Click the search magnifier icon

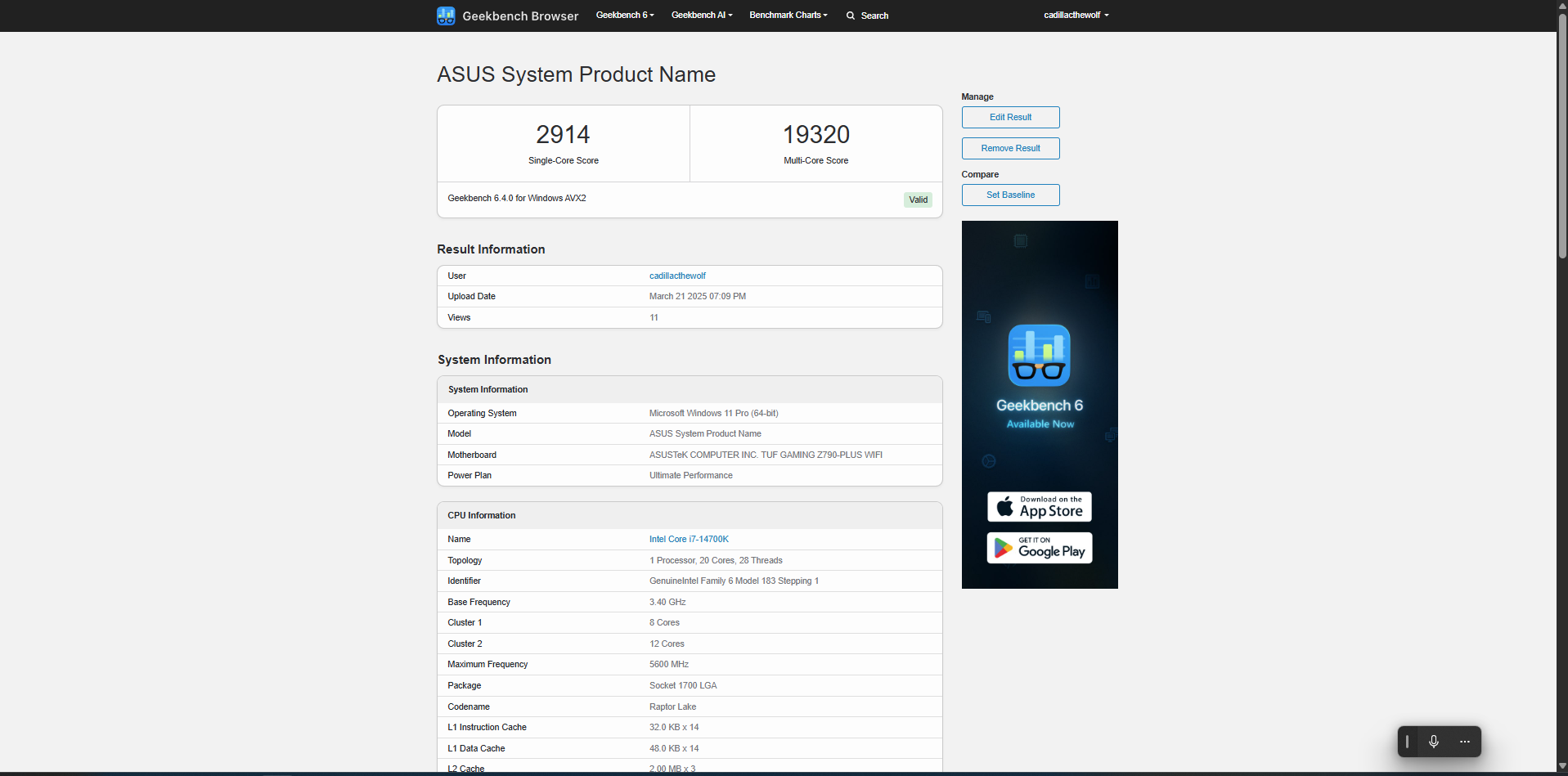tap(851, 16)
